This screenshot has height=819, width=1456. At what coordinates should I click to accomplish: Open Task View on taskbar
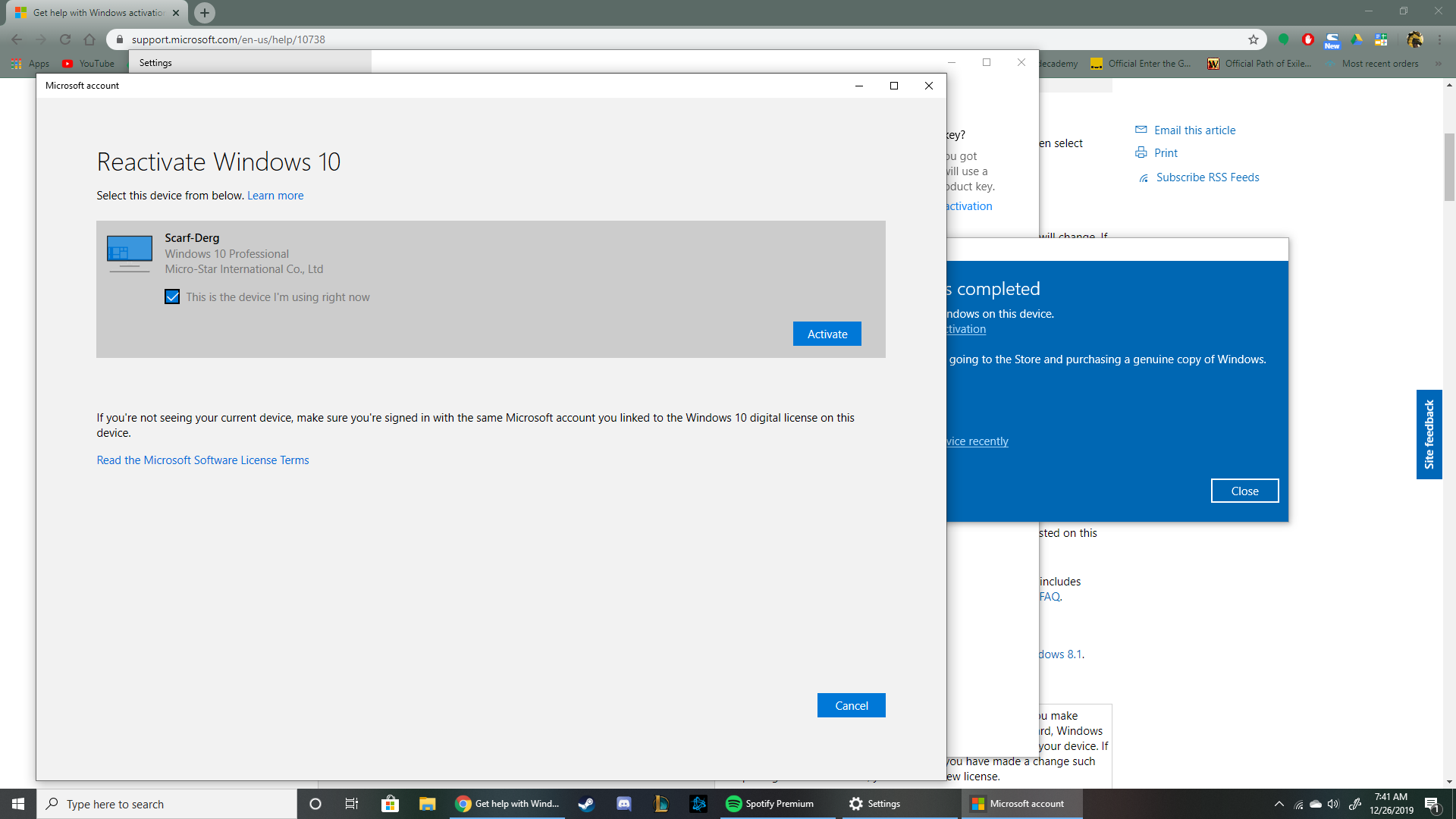click(x=352, y=804)
